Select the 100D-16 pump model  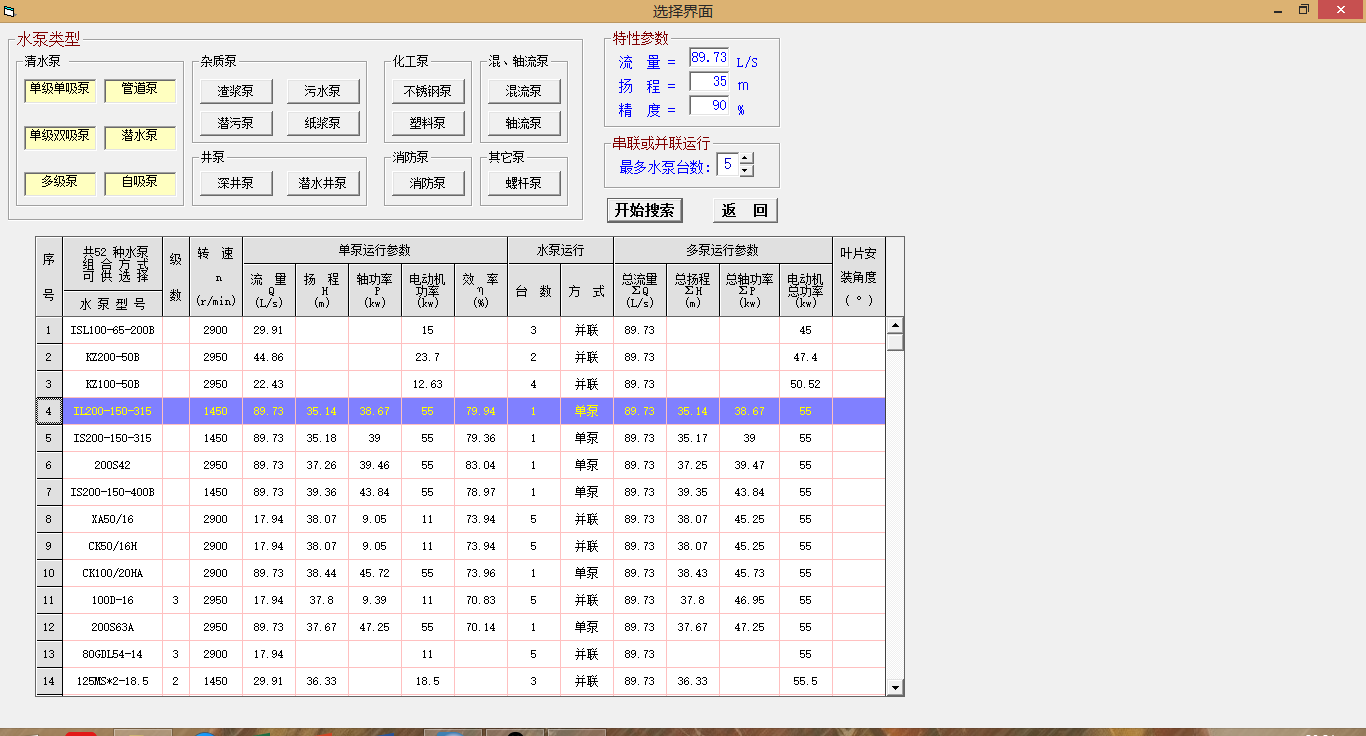point(112,600)
